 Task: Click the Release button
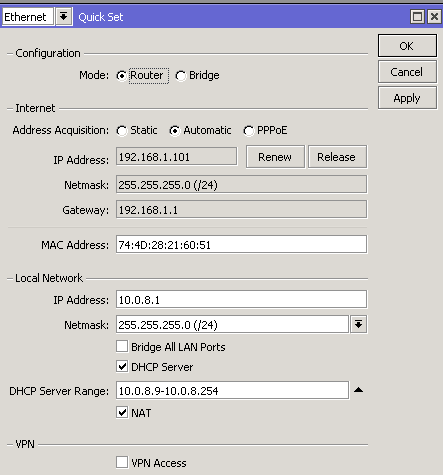pos(337,157)
